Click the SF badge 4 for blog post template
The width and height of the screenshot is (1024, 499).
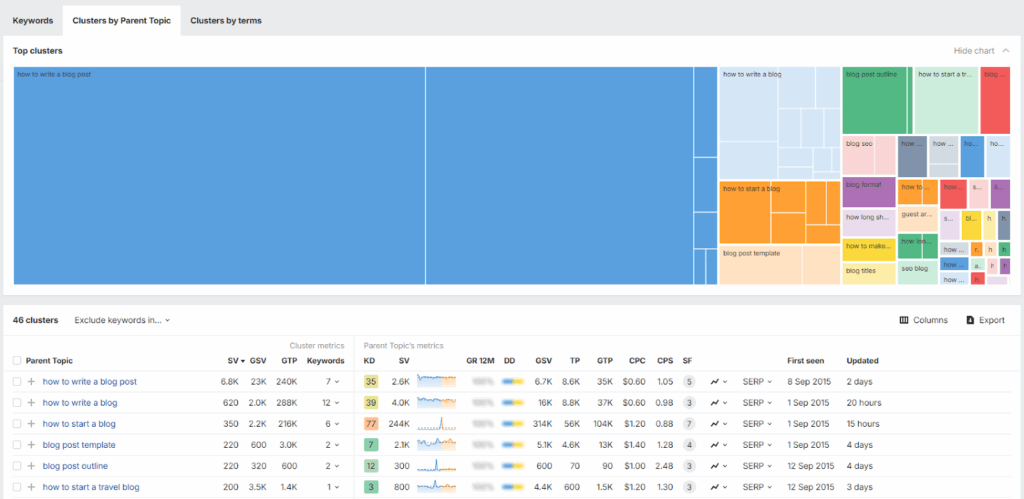click(x=688, y=445)
